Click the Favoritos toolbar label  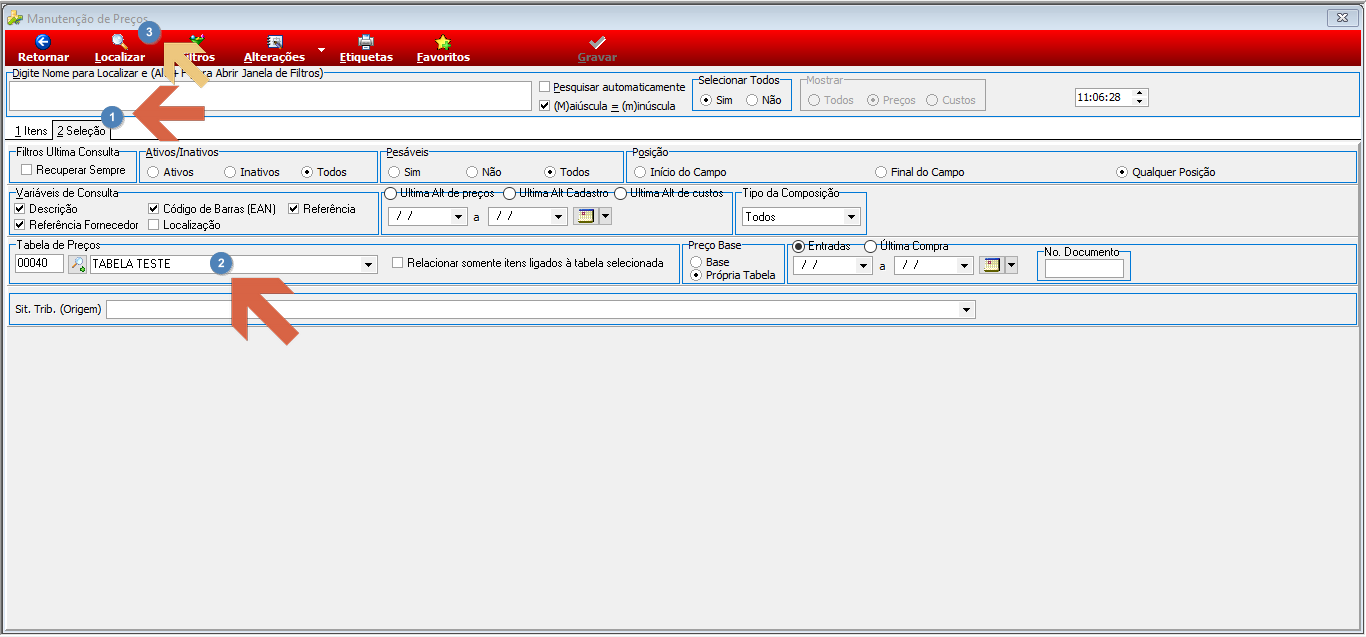click(443, 57)
